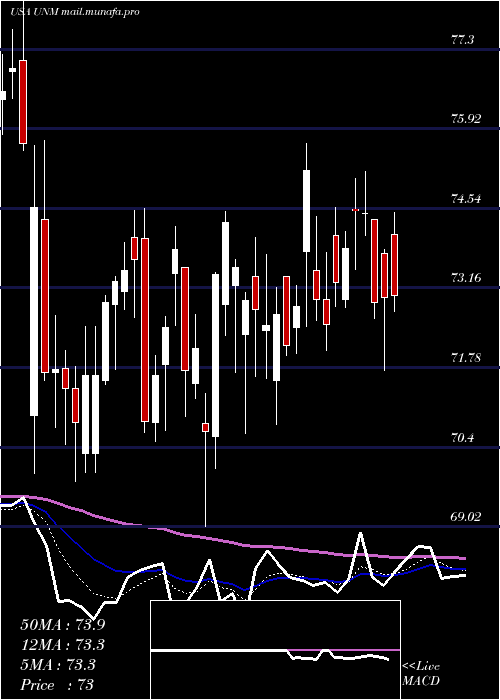Screen dimensions: 500x700
Task: Click the Price : 73 reading
Action: 57,685
